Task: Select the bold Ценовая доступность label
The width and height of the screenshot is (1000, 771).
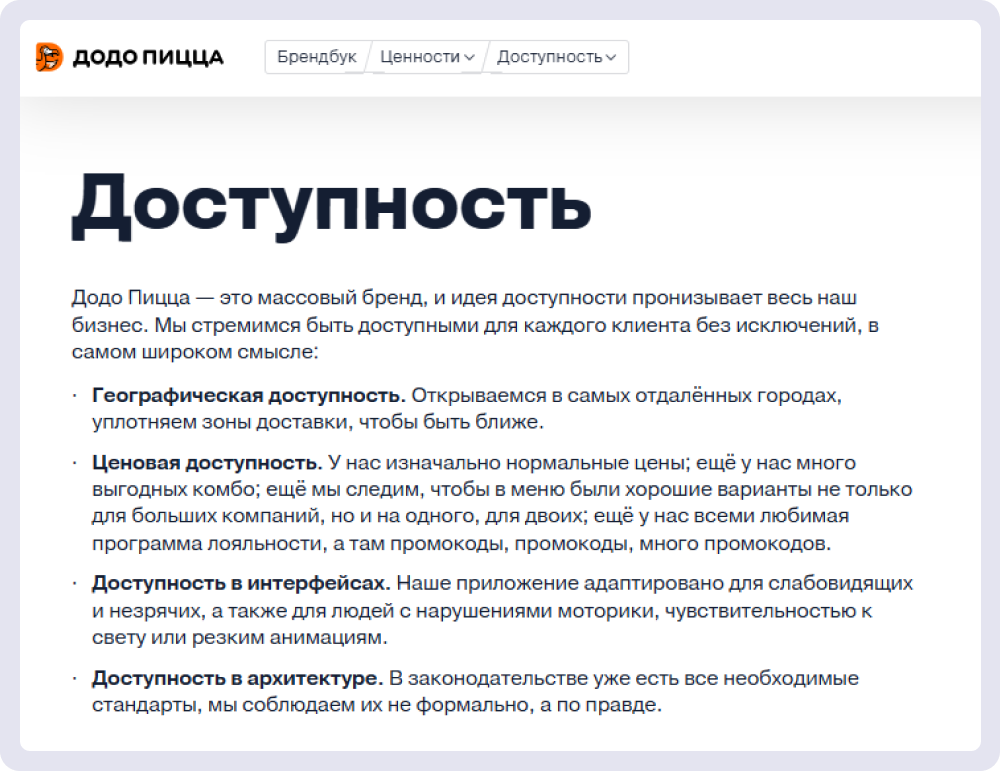Action: pos(207,463)
